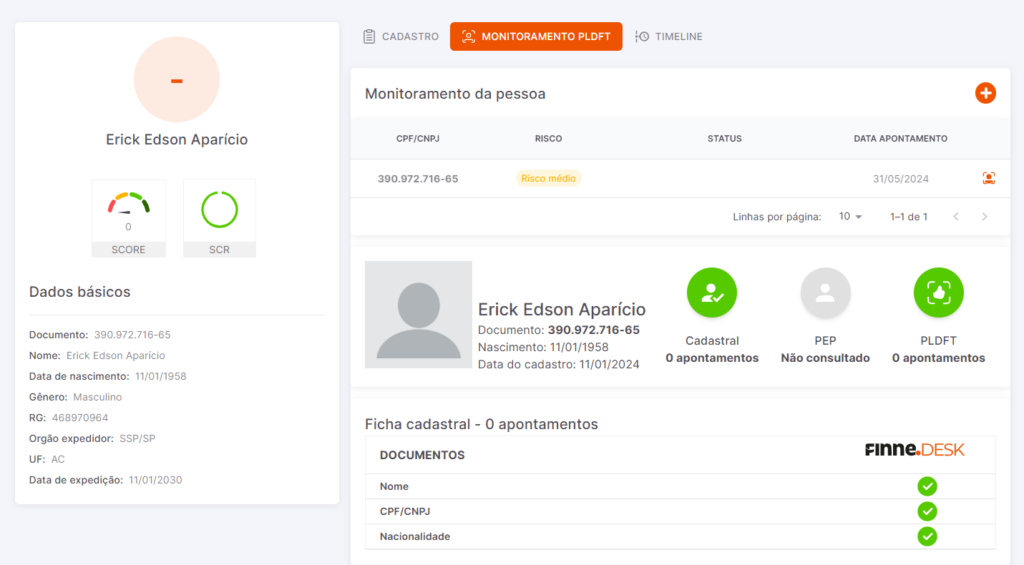This screenshot has height=565, width=1024.
Task: Click the green check mark for Nacionalidade
Action: tap(927, 536)
